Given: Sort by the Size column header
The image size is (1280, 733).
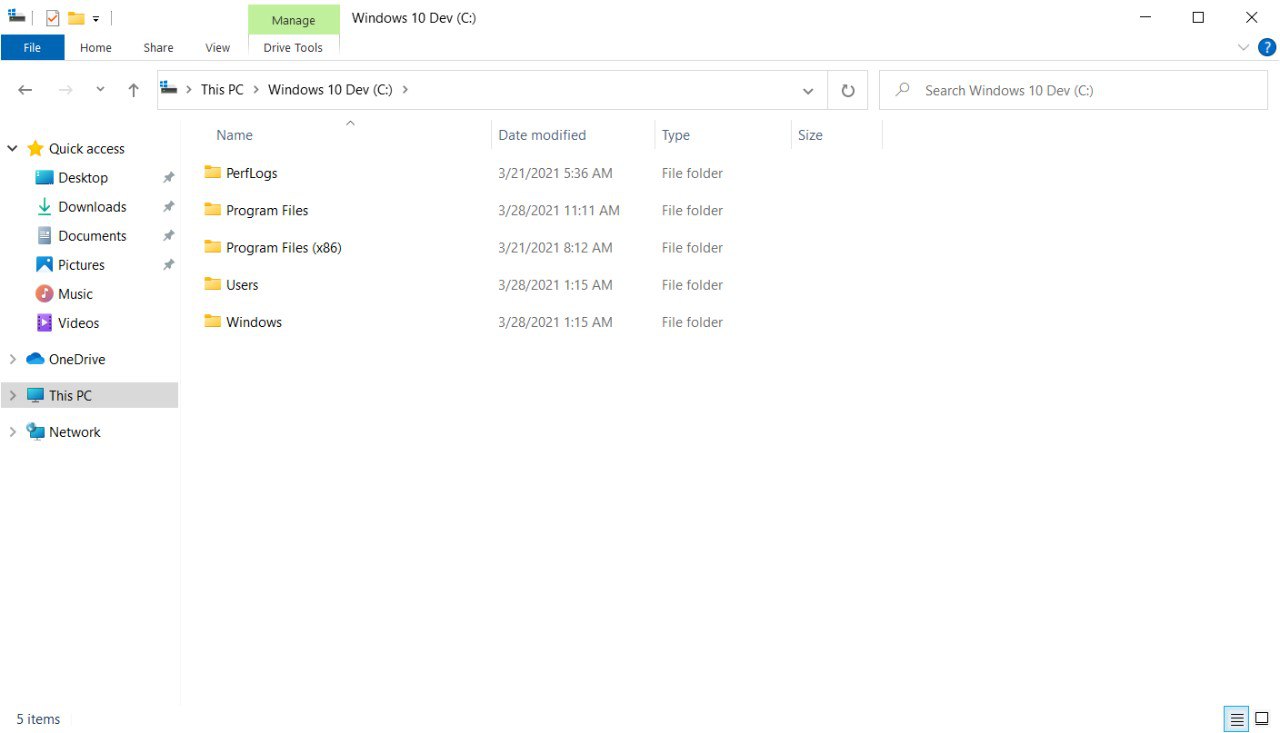Looking at the screenshot, I should (x=810, y=135).
